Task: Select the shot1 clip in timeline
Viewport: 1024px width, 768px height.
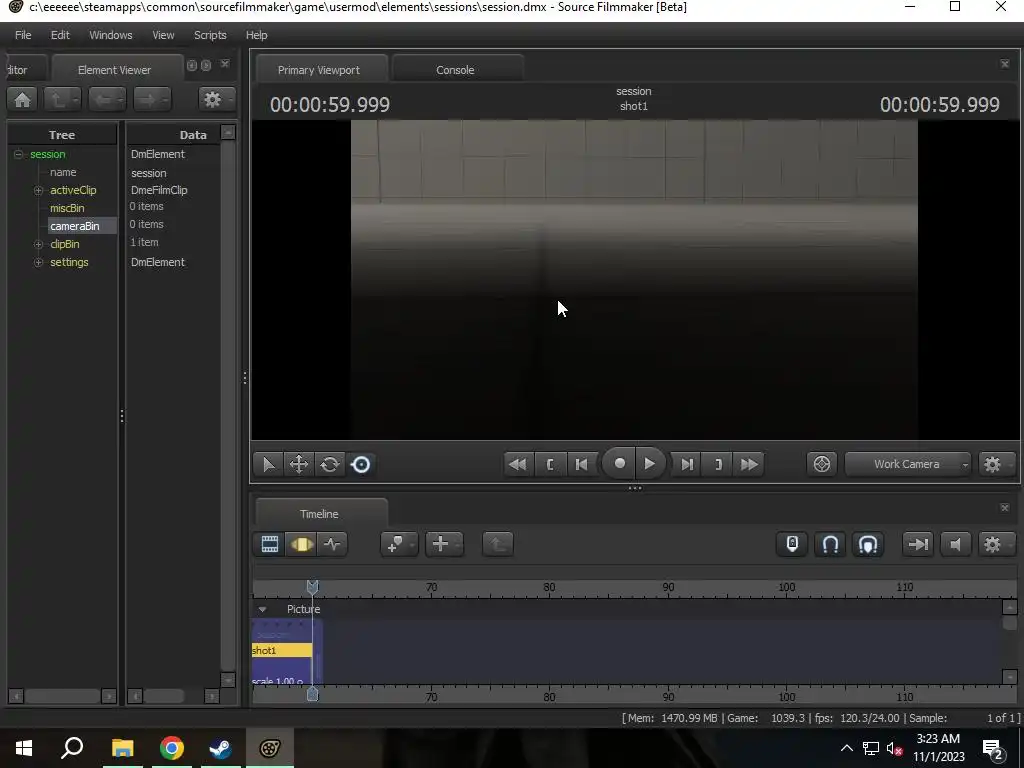Action: pos(282,650)
